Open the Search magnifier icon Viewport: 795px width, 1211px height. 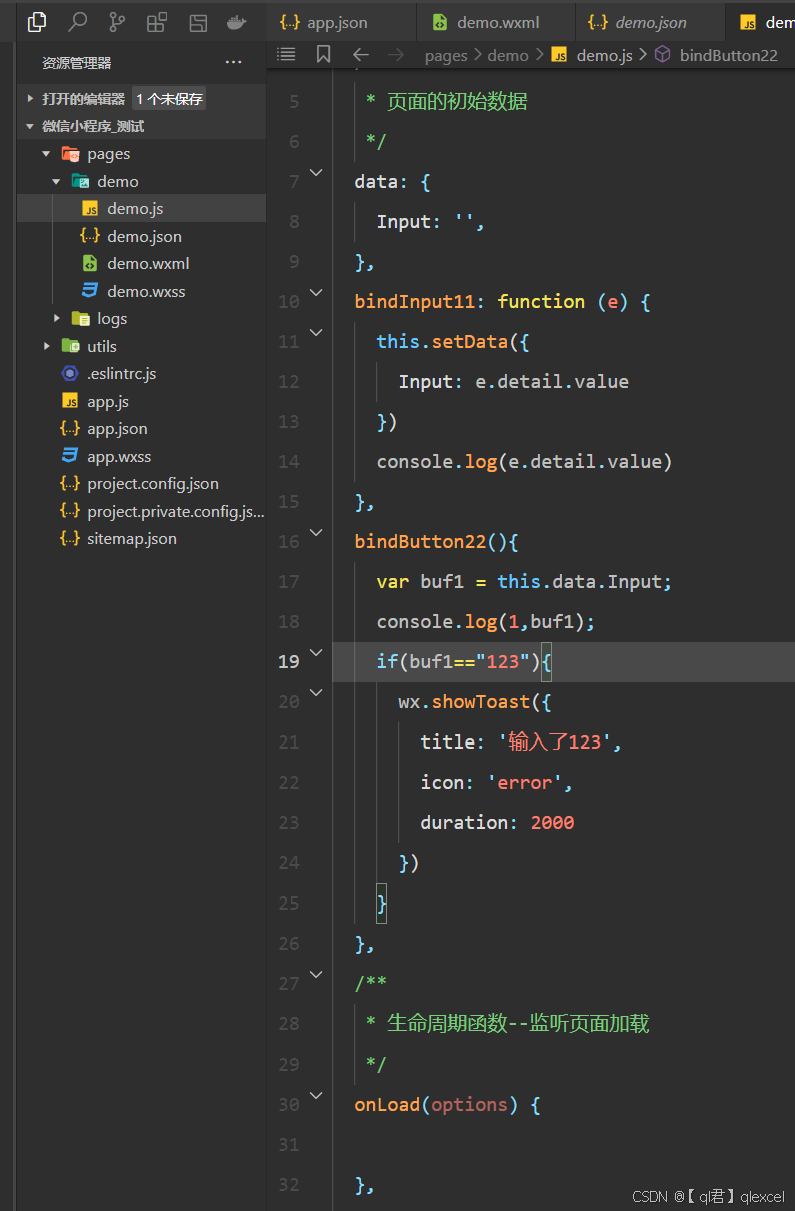point(77,21)
